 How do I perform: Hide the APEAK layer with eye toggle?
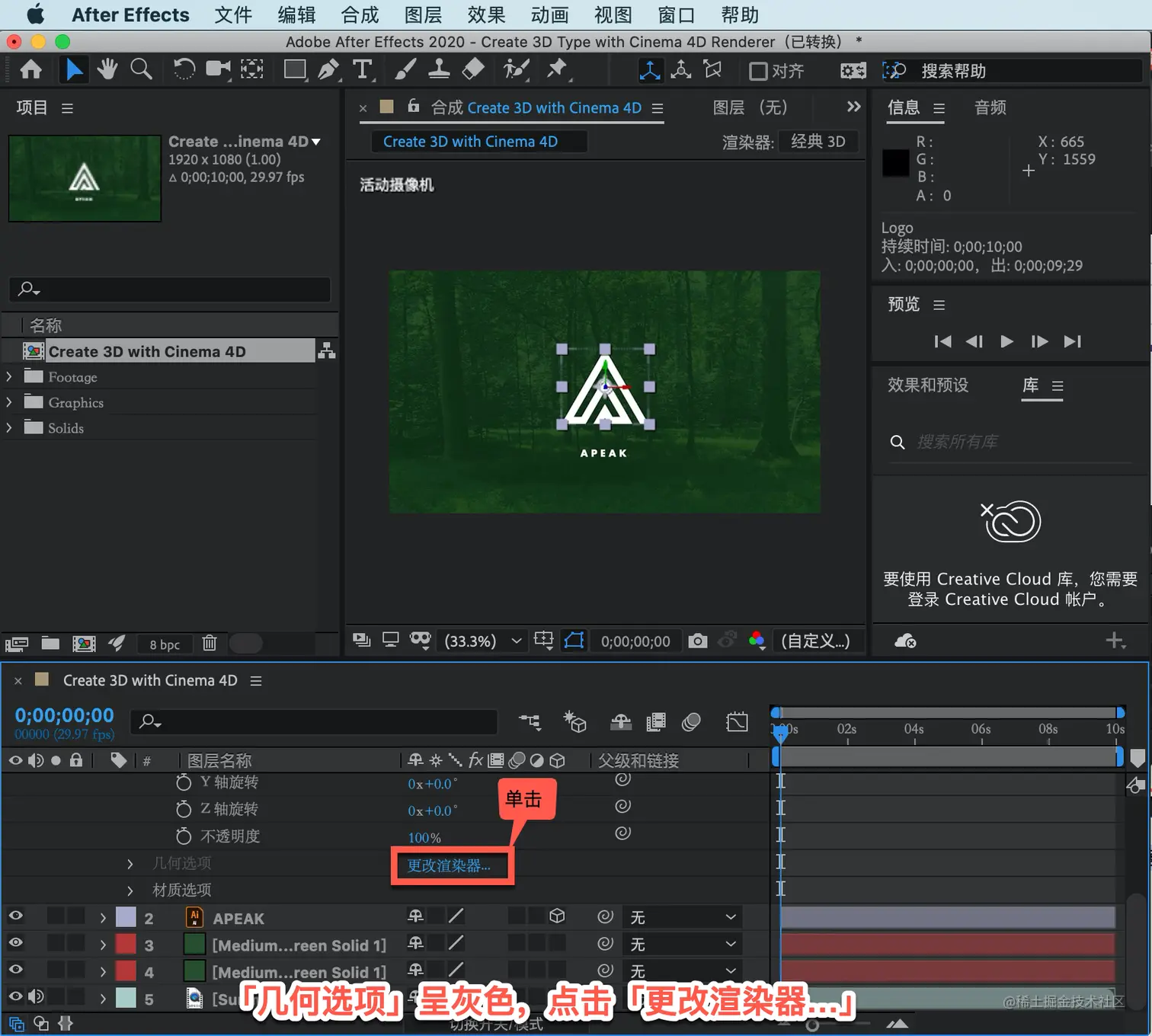[15, 916]
